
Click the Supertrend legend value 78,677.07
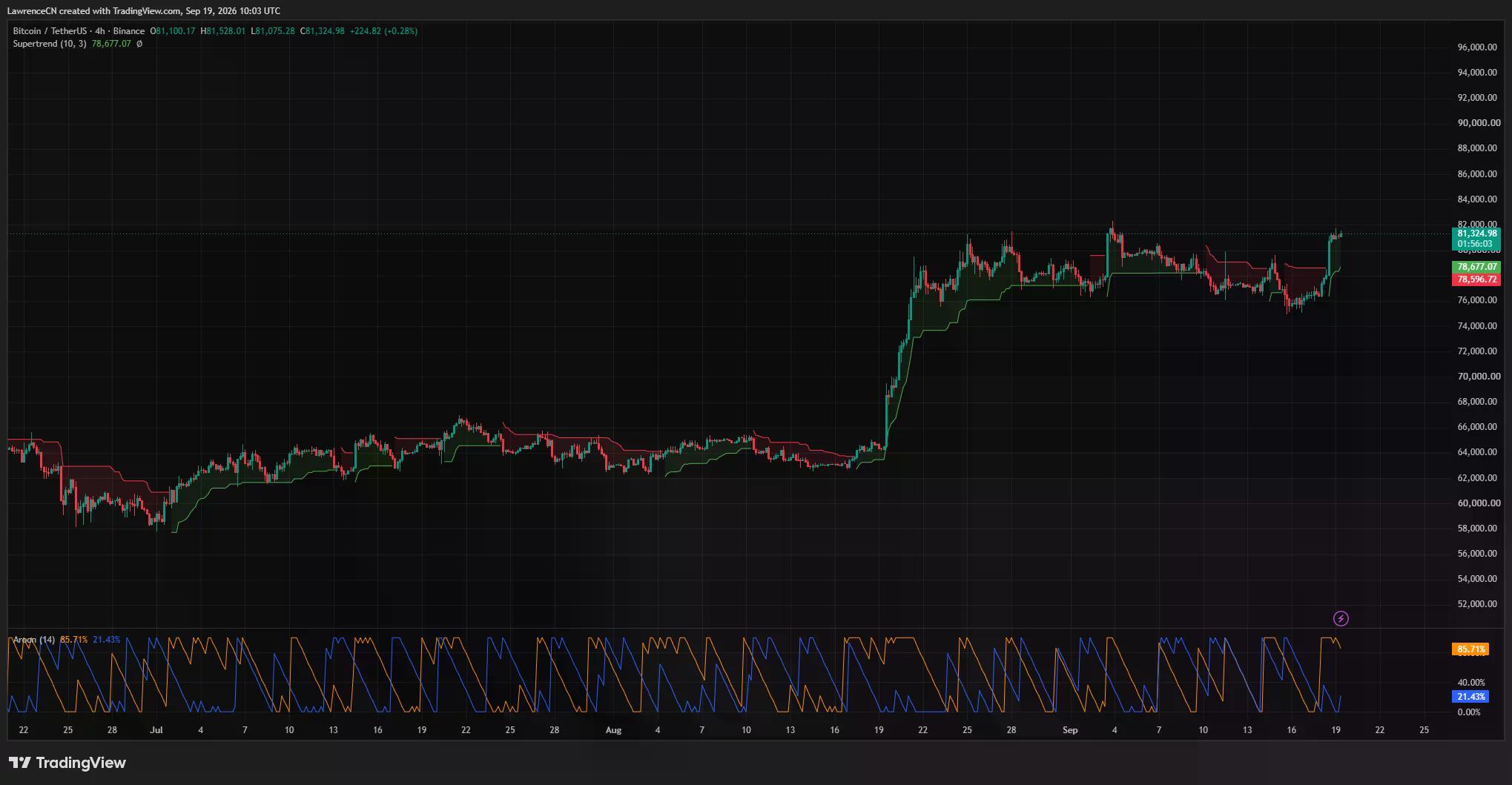111,44
